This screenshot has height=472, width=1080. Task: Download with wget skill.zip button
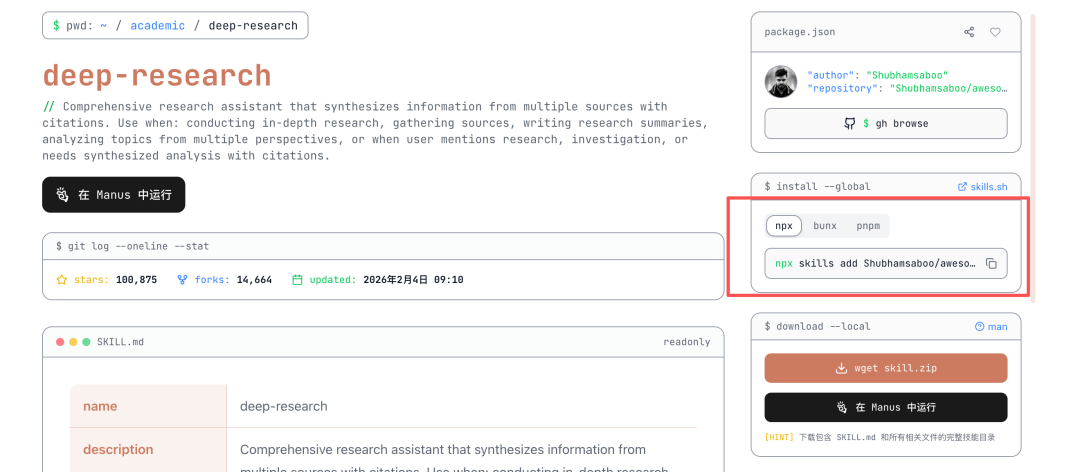coord(886,368)
